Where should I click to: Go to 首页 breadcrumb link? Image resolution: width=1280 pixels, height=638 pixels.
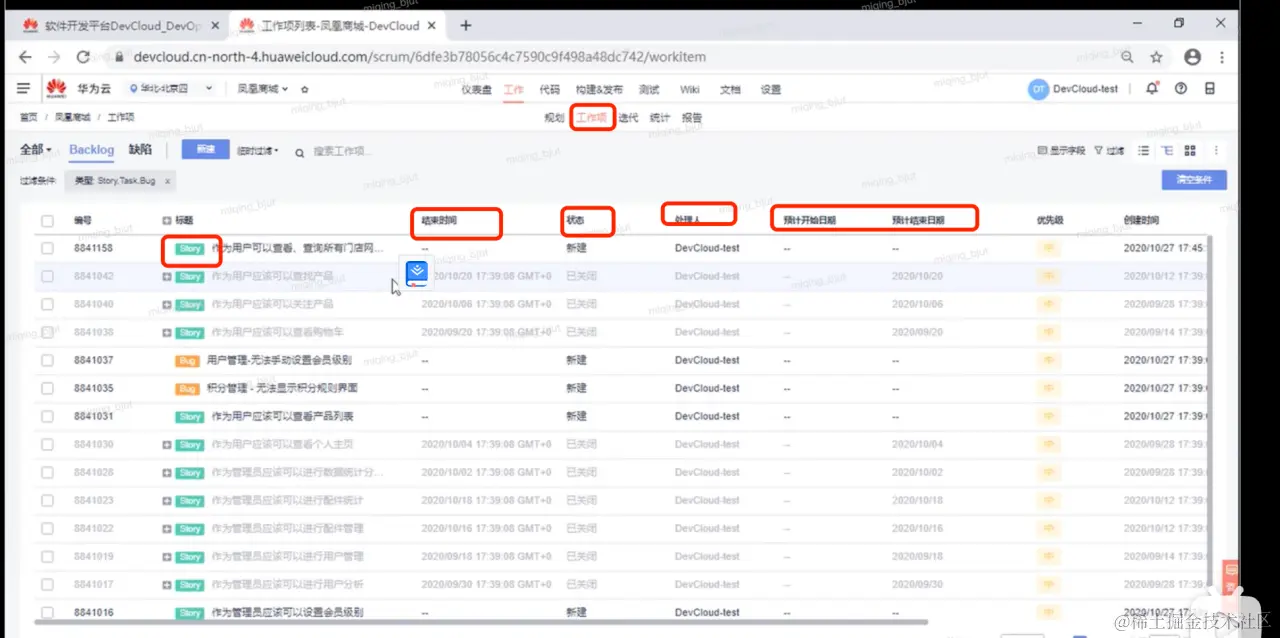tap(29, 117)
